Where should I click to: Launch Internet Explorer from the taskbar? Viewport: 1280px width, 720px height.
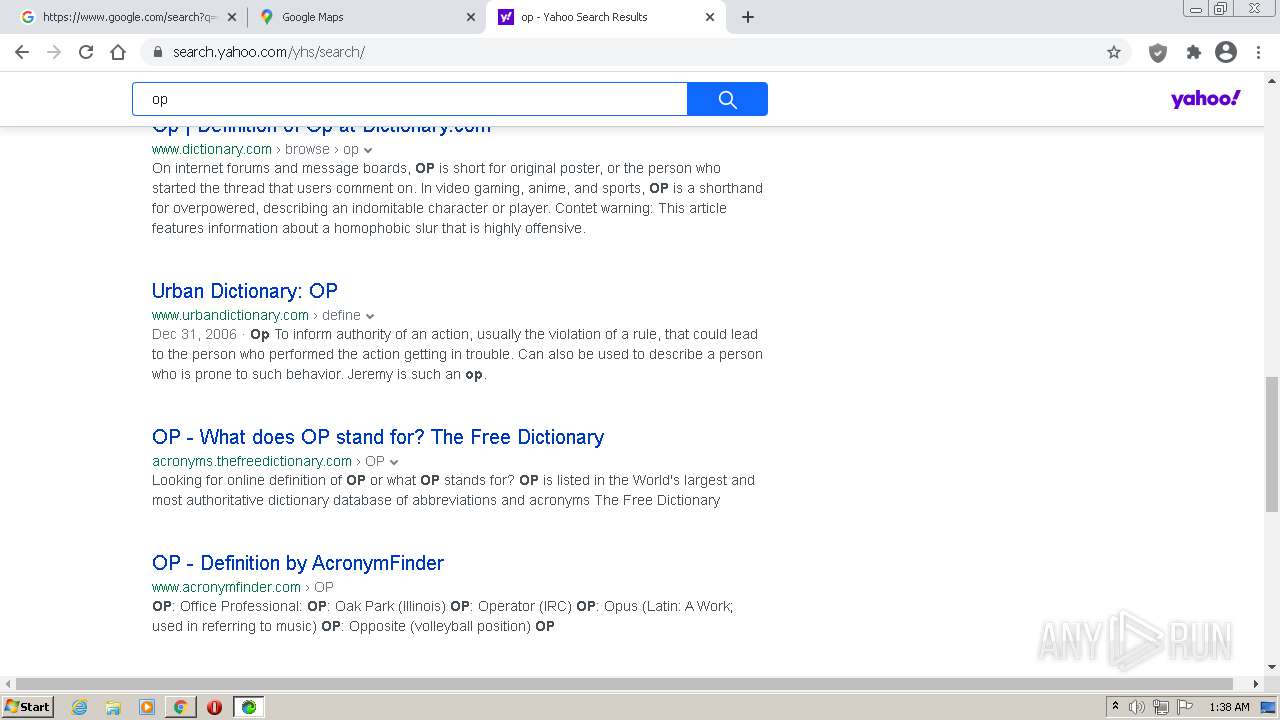(80, 707)
